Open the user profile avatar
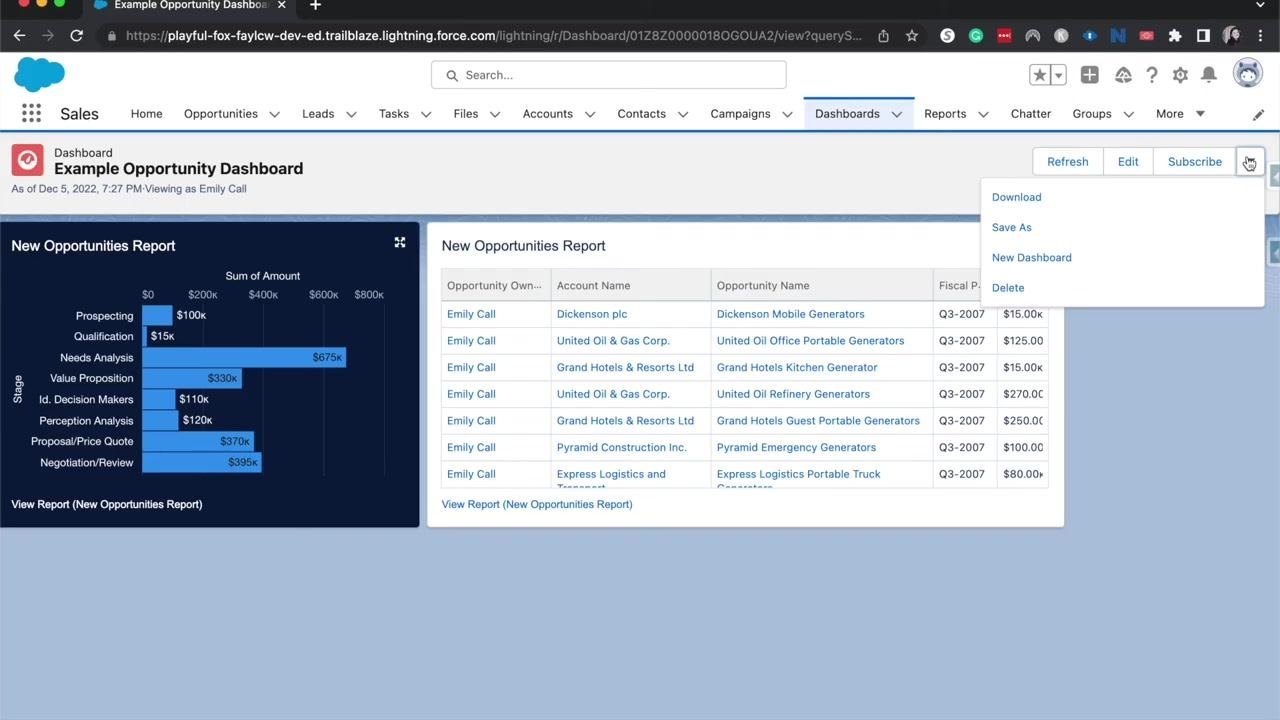 coord(1247,74)
